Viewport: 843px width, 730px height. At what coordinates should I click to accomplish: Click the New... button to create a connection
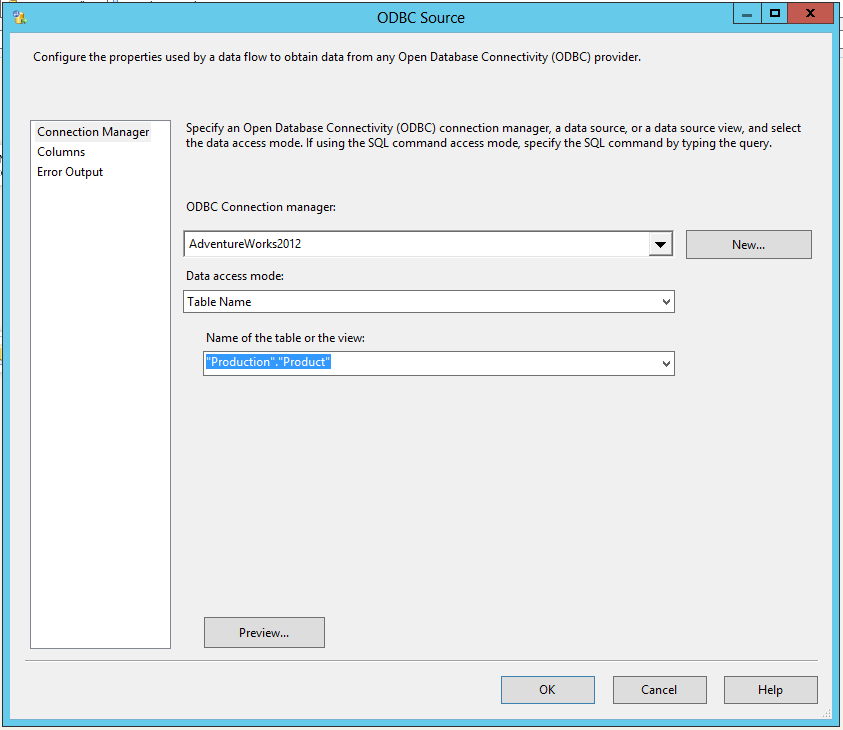tap(747, 244)
